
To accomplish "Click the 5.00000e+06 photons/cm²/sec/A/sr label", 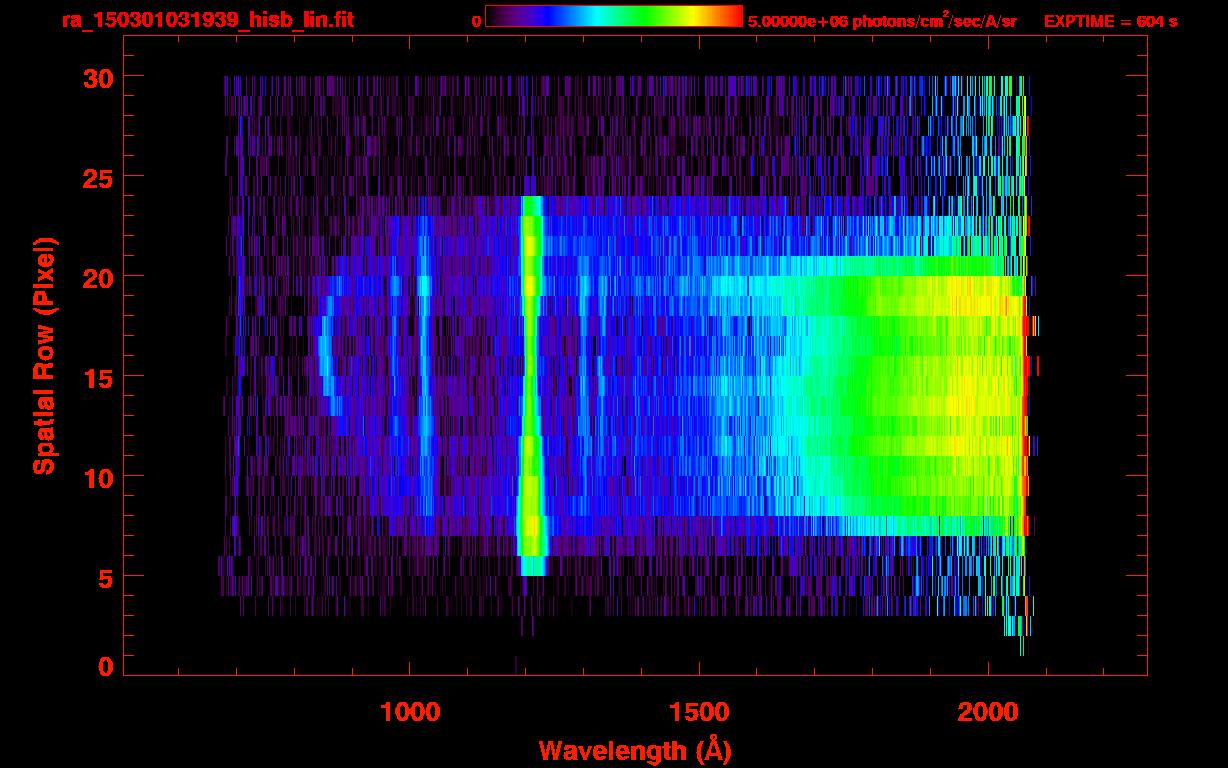I will [882, 20].
